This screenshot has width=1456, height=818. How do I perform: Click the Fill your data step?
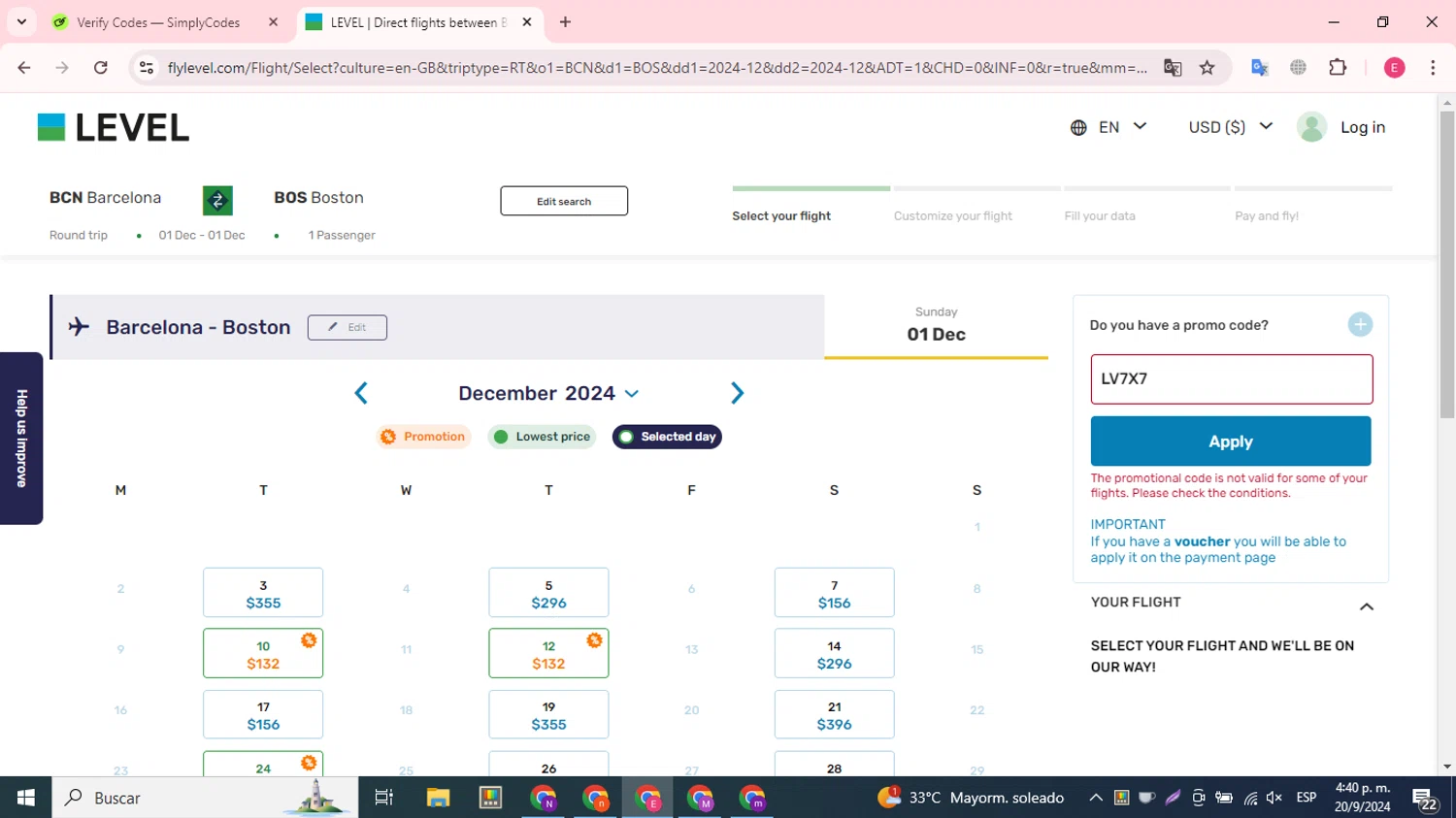pos(1100,215)
